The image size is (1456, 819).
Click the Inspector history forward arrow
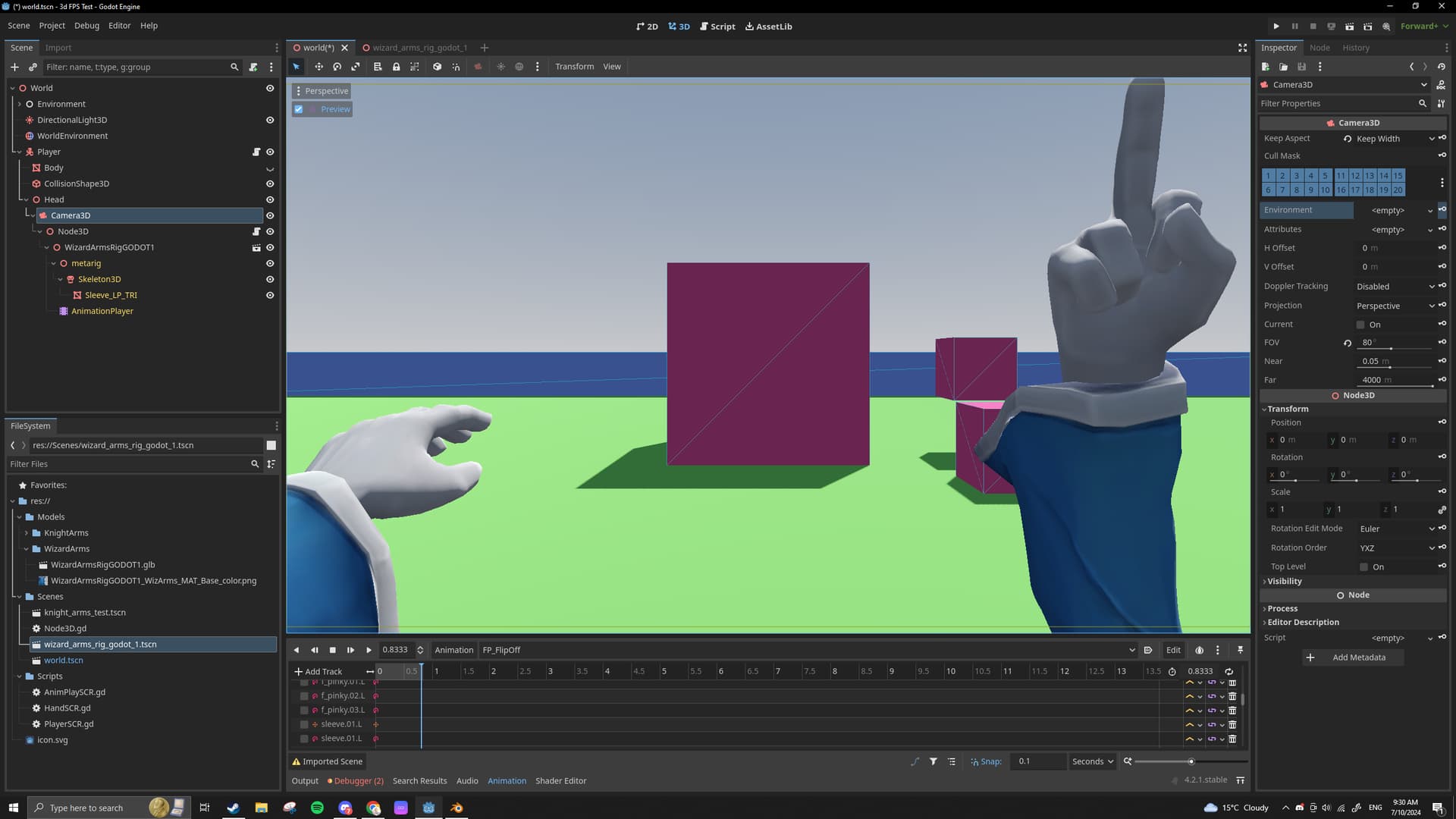coord(1425,67)
